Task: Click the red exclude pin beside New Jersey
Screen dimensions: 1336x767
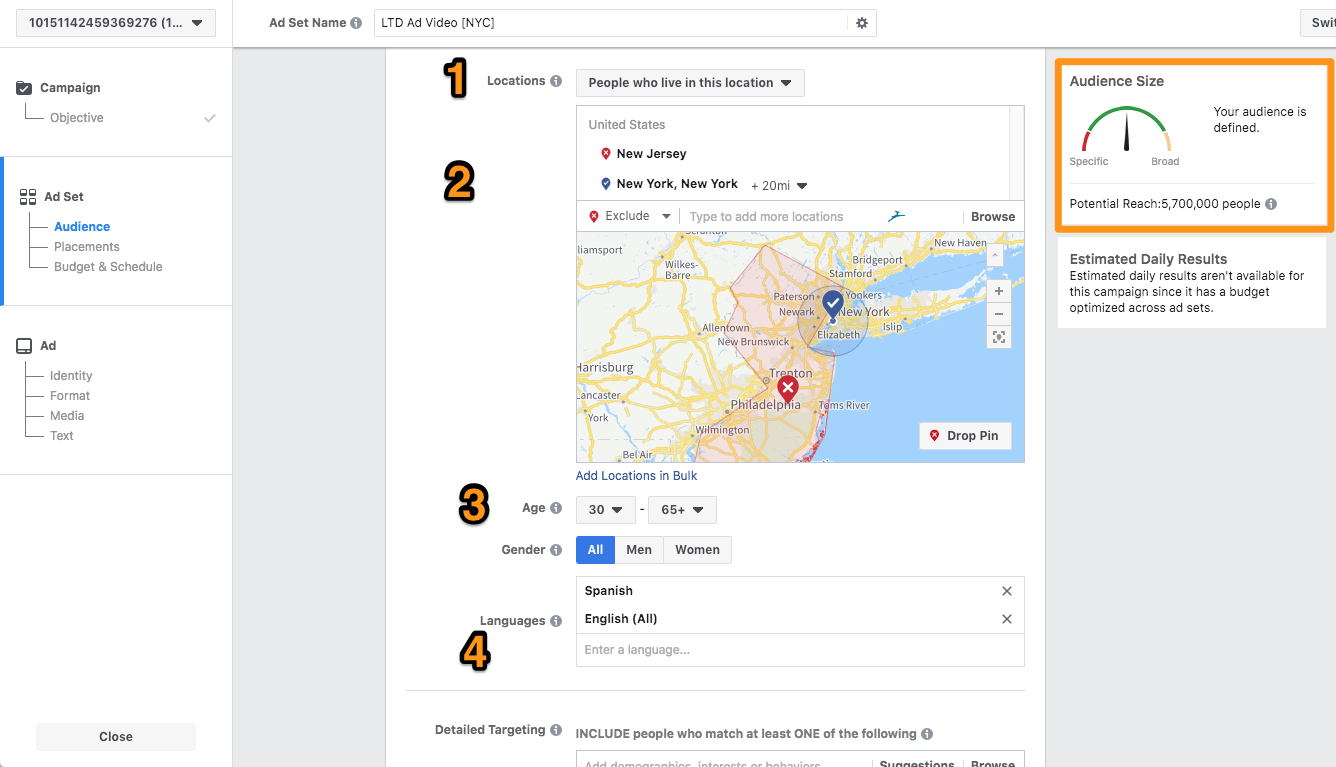Action: pos(605,154)
